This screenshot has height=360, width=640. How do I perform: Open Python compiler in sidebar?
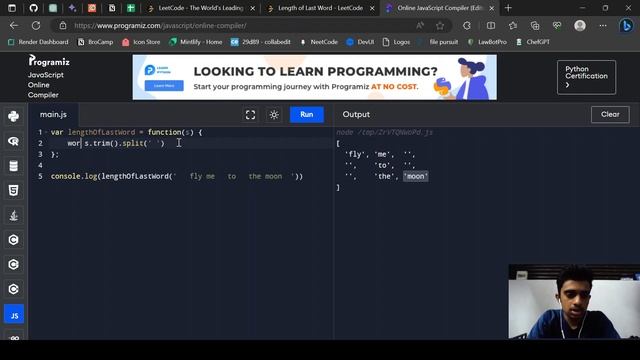pos(13,117)
